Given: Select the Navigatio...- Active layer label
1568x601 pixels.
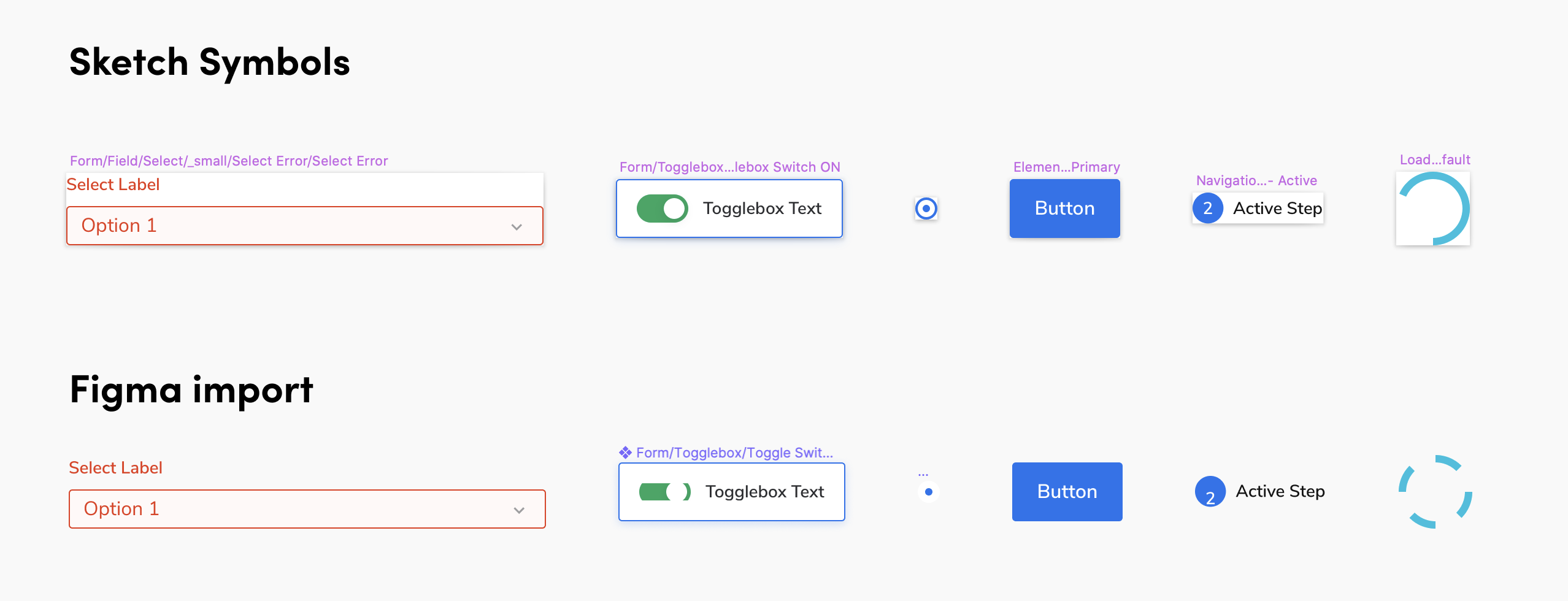Looking at the screenshot, I should tap(1256, 180).
